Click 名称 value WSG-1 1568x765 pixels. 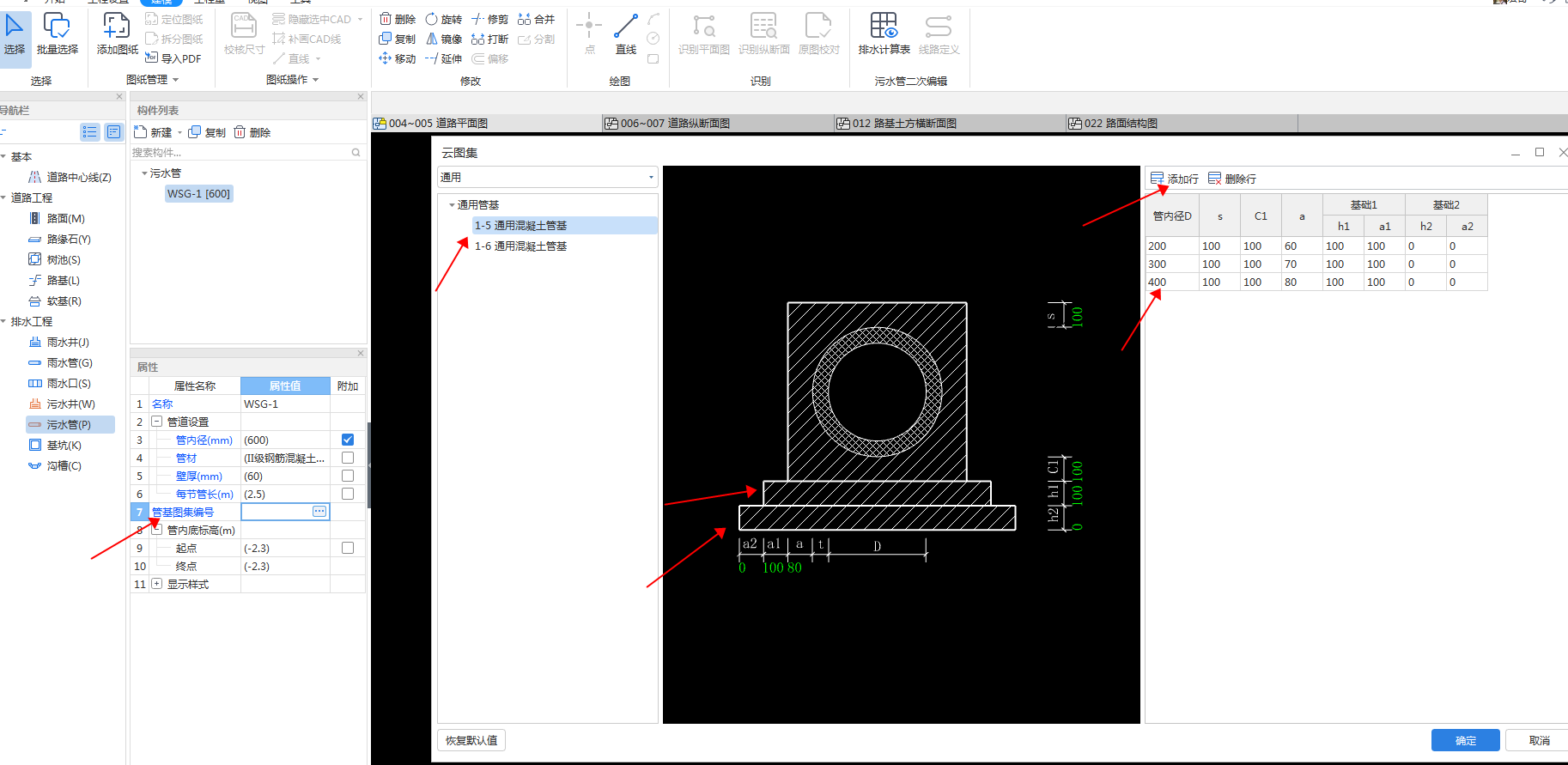285,404
